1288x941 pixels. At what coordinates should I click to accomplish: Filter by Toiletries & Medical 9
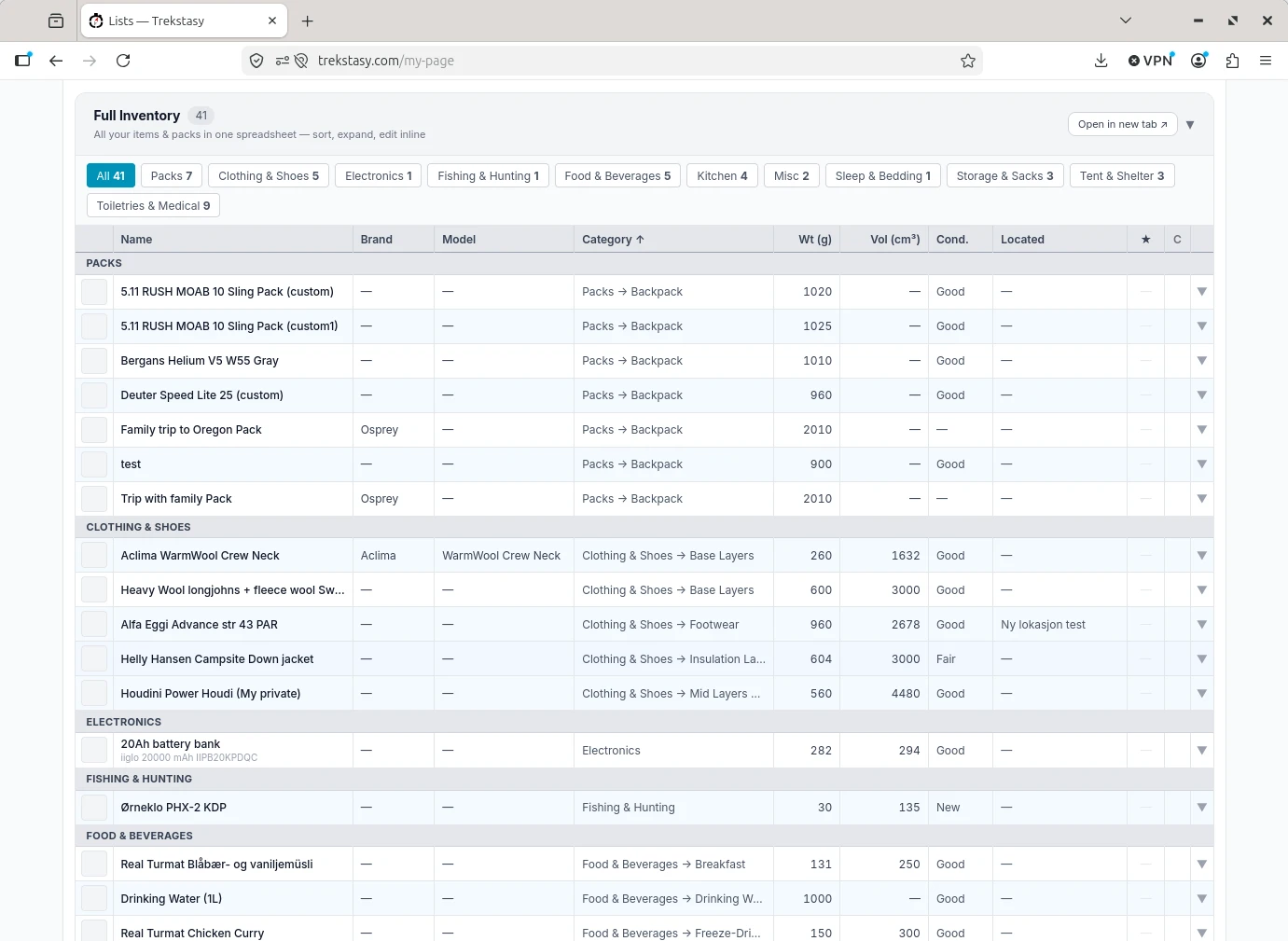pyautogui.click(x=154, y=206)
